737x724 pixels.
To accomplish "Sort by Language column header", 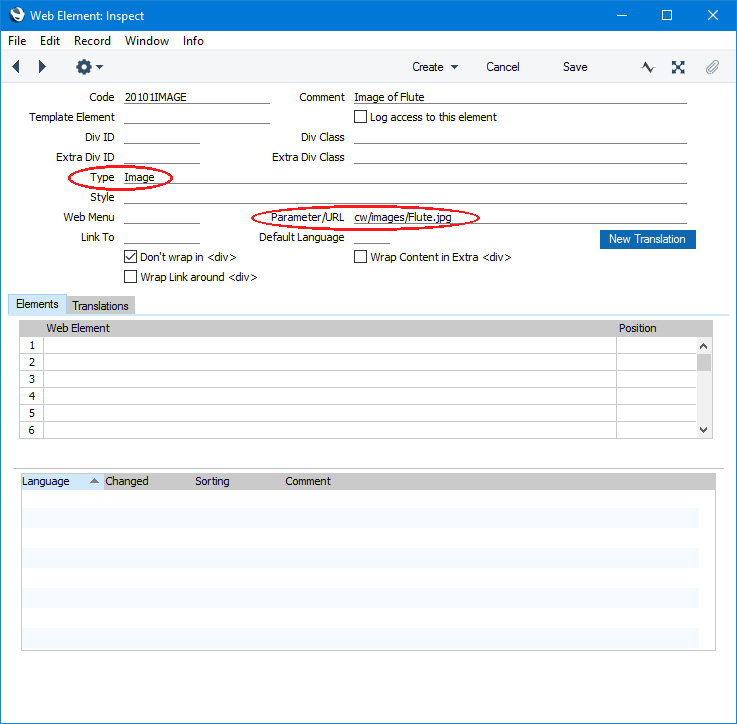I will (62, 481).
